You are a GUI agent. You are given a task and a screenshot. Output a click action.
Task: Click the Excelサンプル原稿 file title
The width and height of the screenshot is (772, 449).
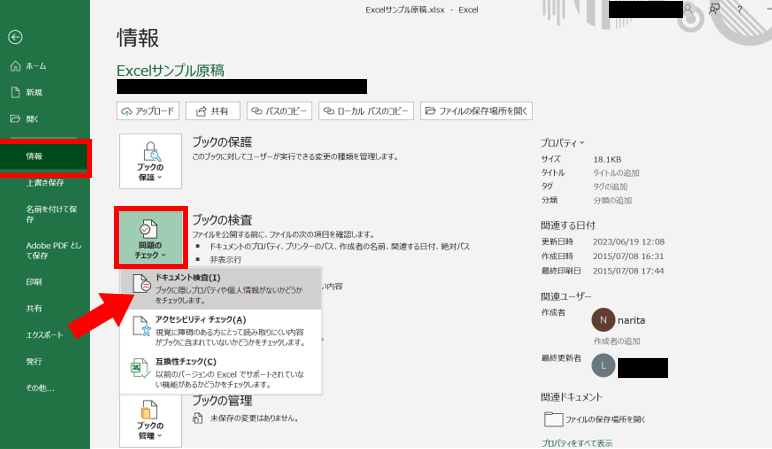coord(170,70)
